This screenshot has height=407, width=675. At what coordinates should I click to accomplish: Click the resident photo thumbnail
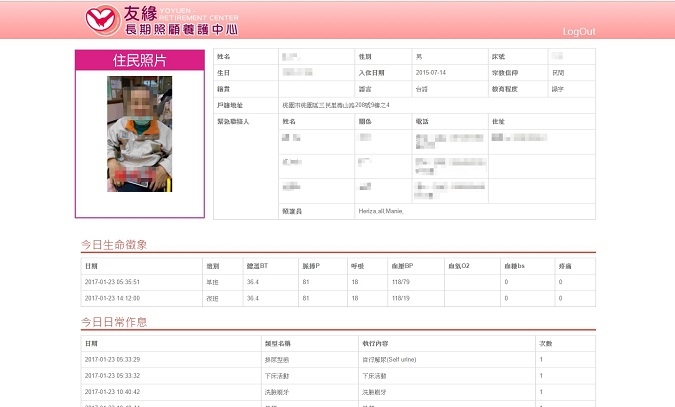point(139,134)
